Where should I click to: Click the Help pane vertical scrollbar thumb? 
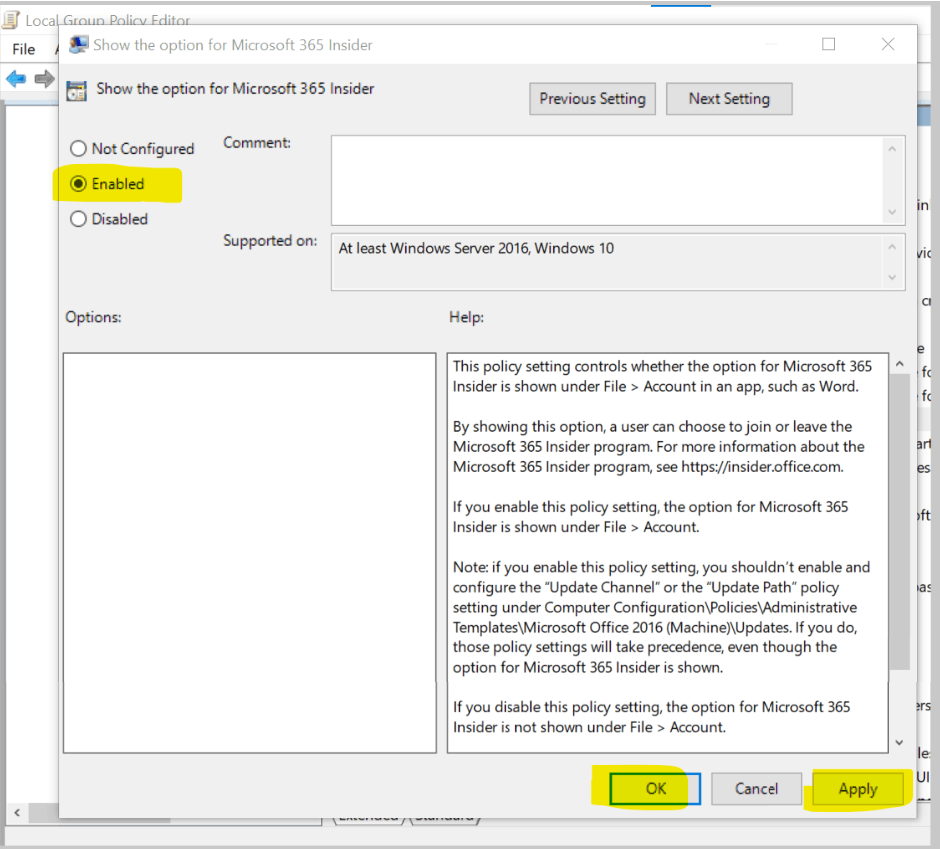click(900, 522)
